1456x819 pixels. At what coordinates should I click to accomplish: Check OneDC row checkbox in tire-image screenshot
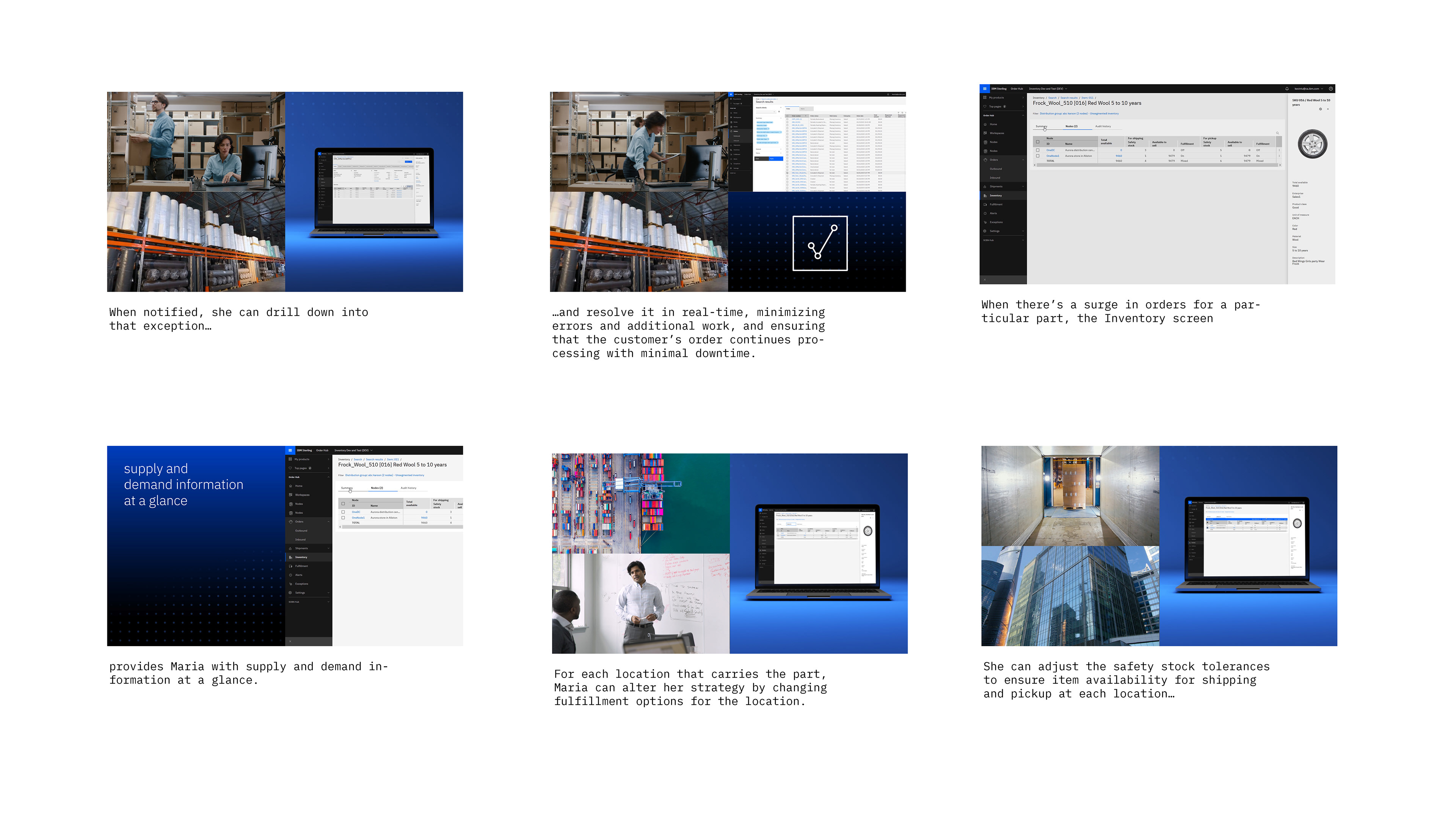click(x=1038, y=151)
